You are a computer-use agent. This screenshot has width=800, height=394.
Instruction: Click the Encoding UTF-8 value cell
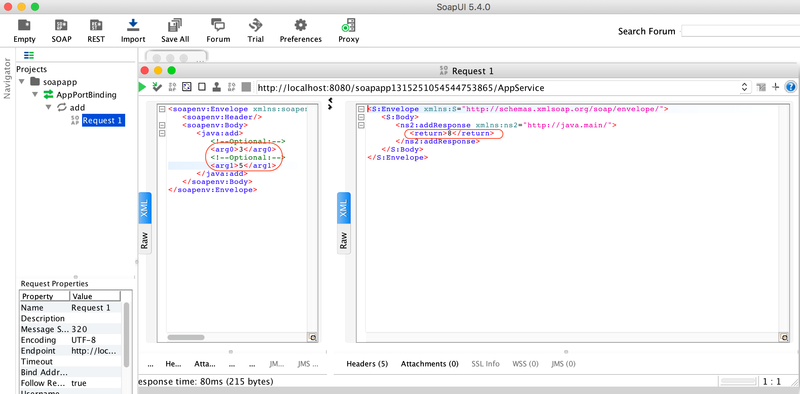point(95,340)
